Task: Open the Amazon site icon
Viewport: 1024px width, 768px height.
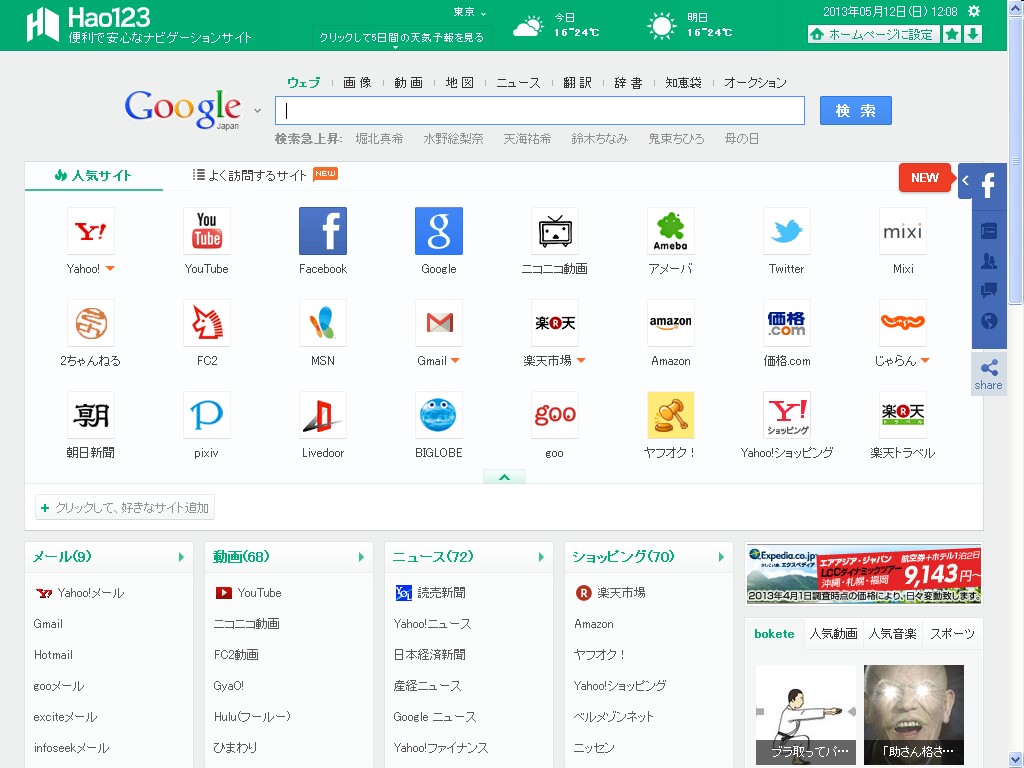Action: tap(671, 323)
